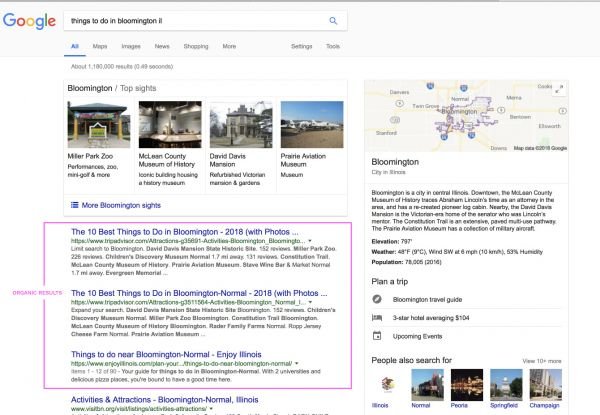Click the Champaign text link

tap(545, 405)
